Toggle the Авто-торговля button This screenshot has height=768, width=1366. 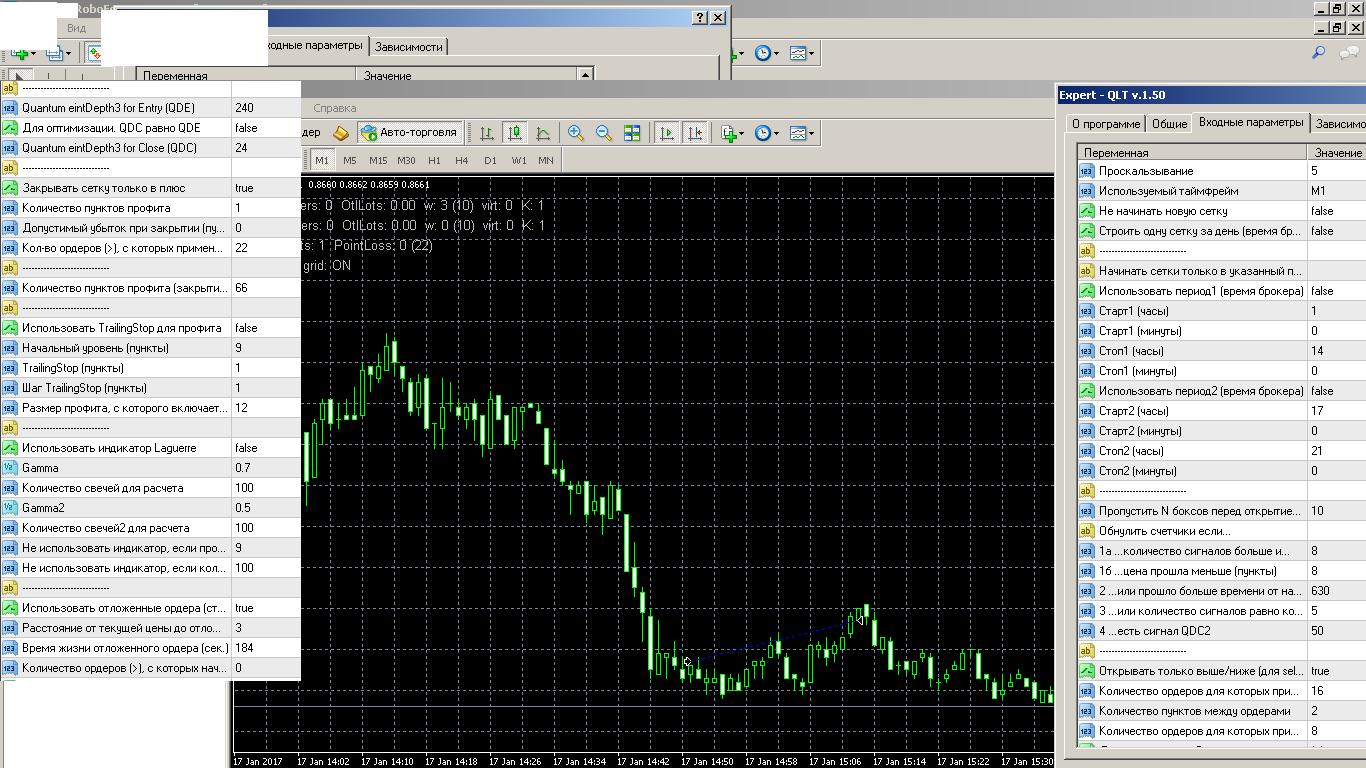(x=409, y=132)
